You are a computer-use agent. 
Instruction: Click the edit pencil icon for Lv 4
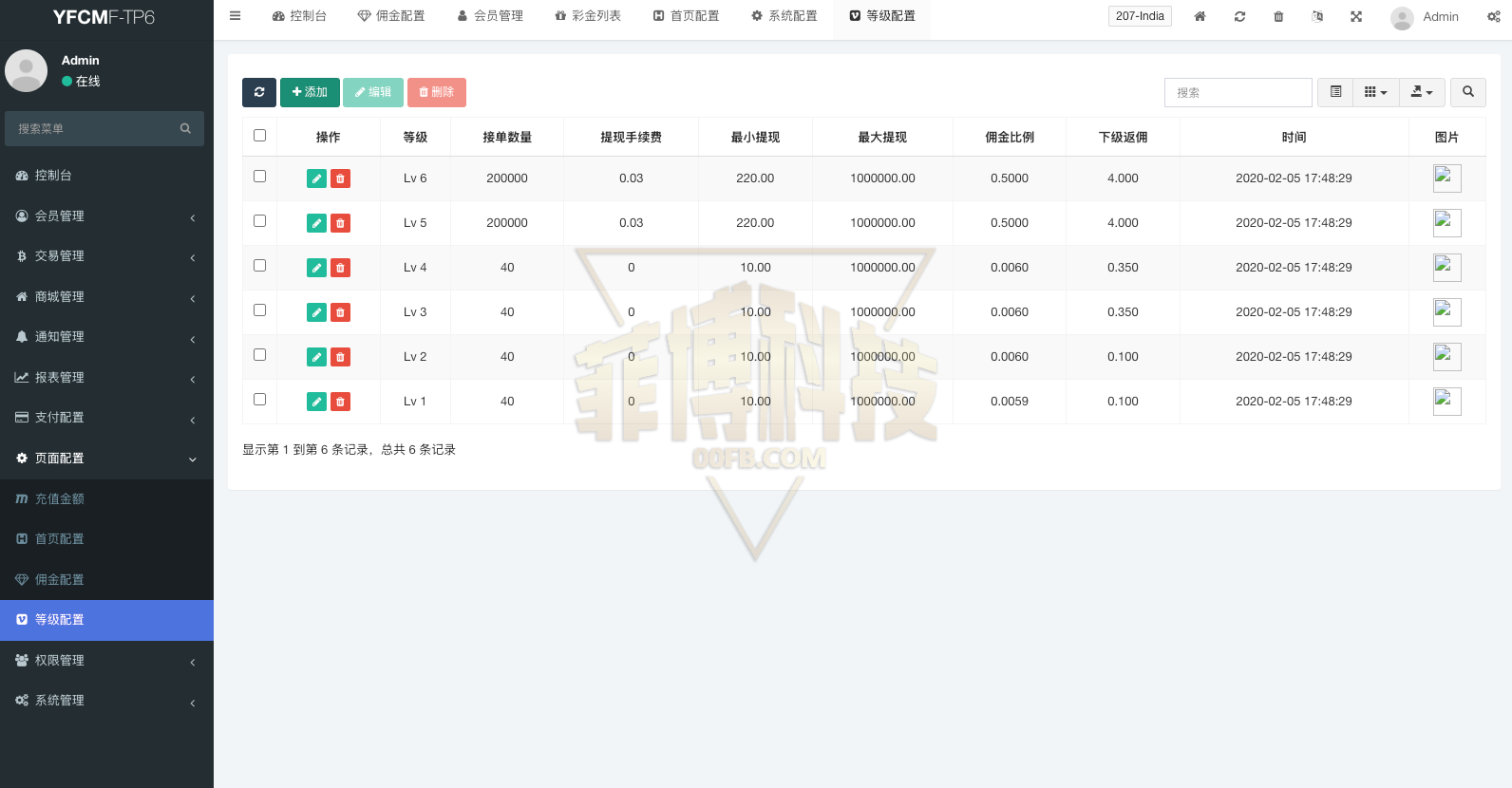point(317,268)
